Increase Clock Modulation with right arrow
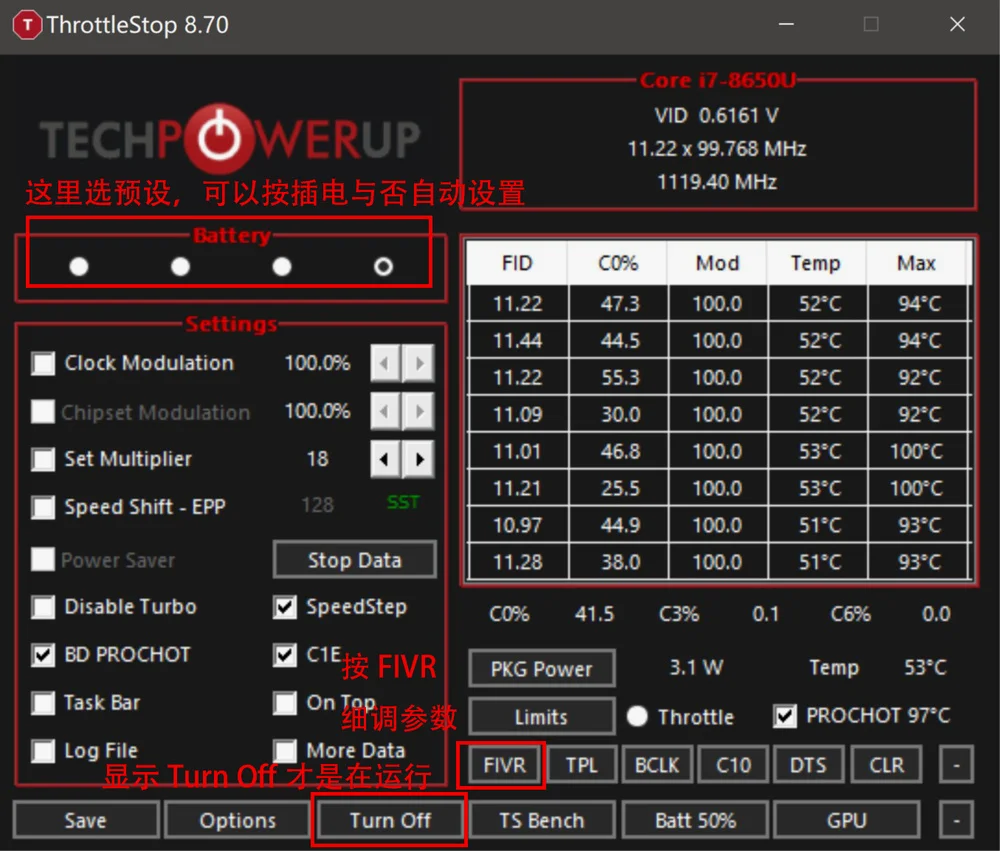This screenshot has height=851, width=1000. 419,363
